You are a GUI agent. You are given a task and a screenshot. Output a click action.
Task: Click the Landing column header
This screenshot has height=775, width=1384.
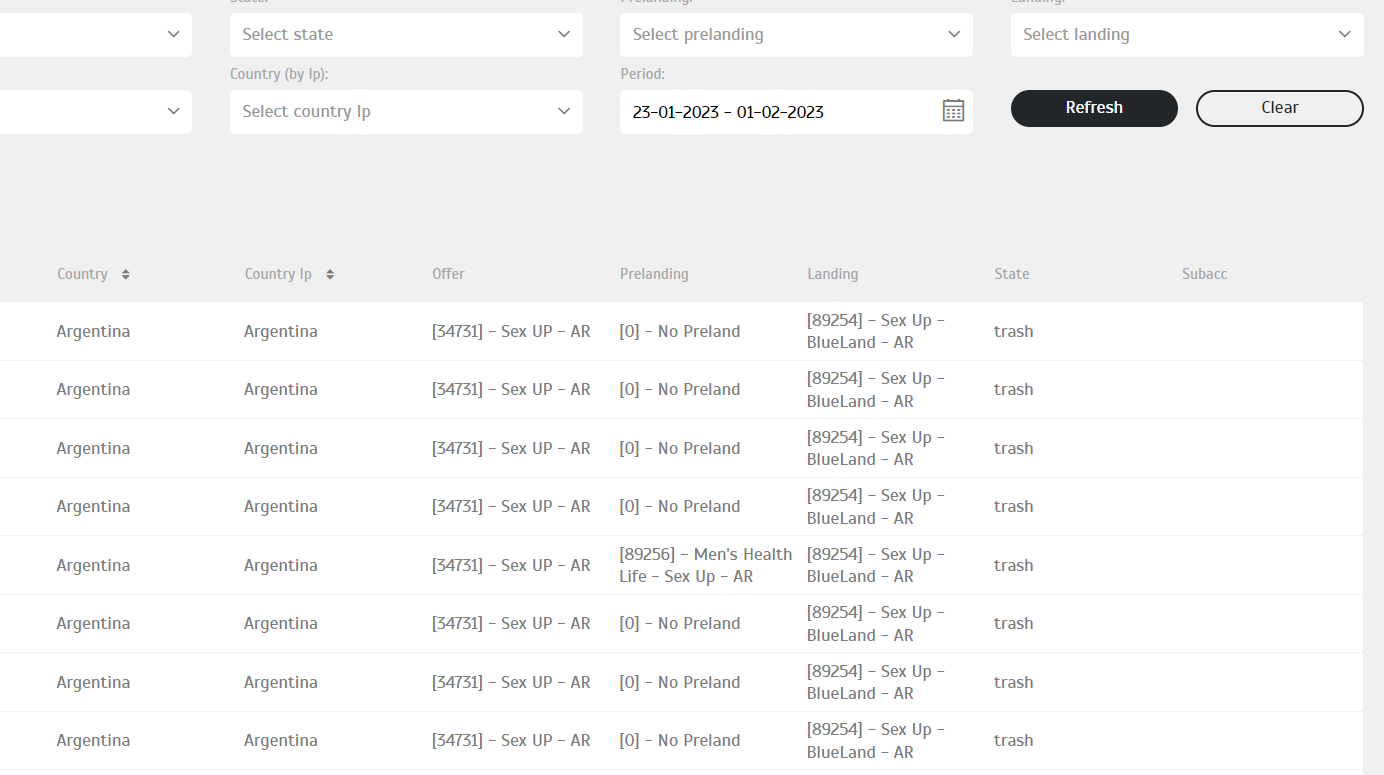pyautogui.click(x=832, y=274)
